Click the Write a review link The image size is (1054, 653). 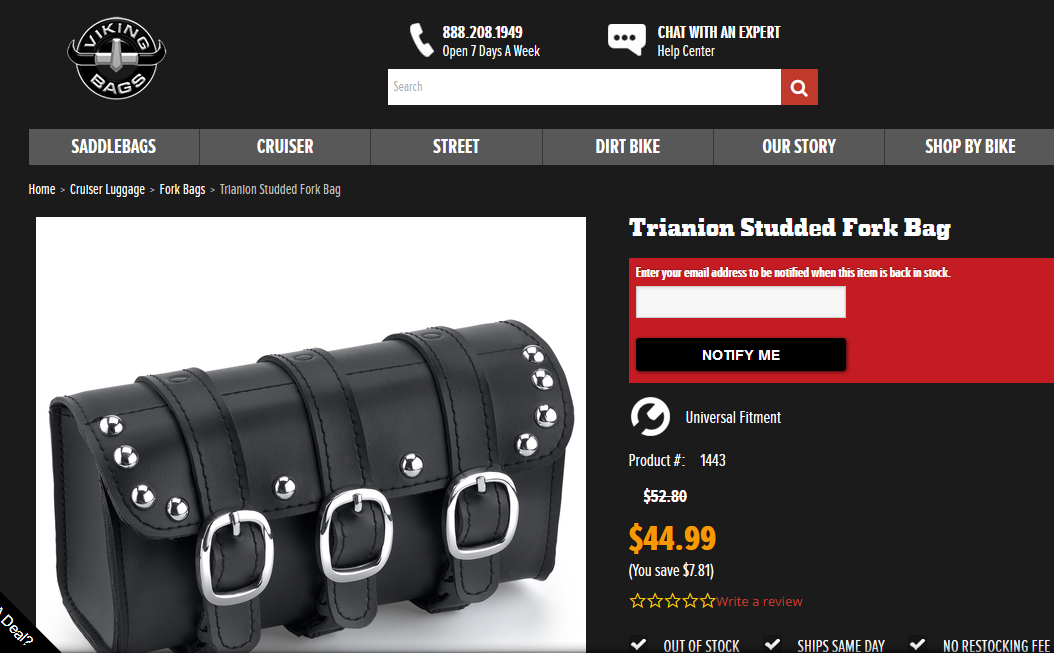tap(759, 601)
